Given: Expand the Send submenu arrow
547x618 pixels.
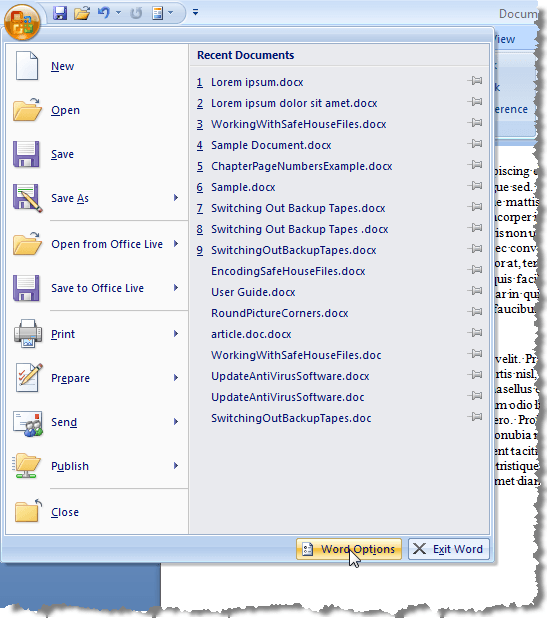Looking at the screenshot, I should [x=176, y=422].
